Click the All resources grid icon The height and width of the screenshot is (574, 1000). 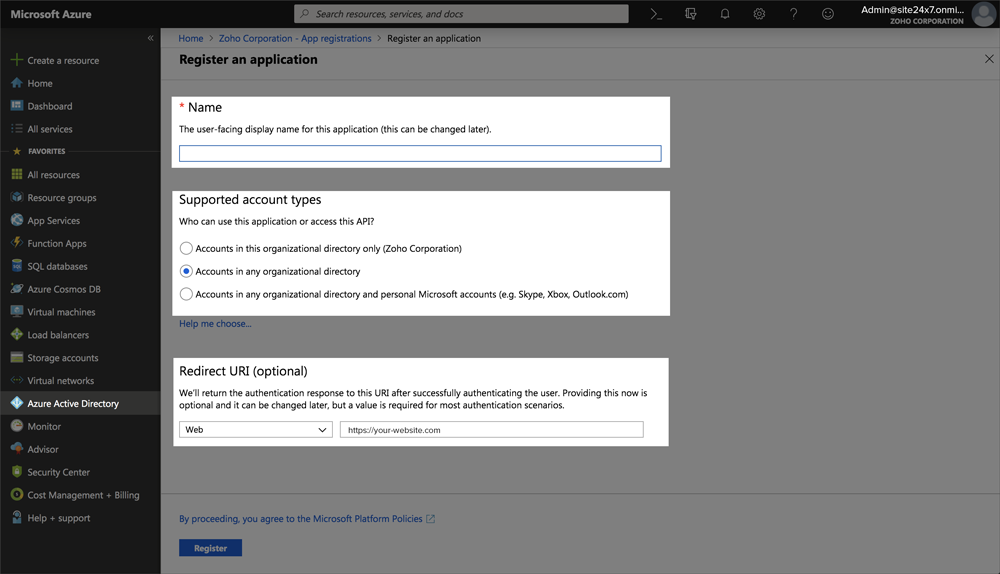(x=17, y=174)
